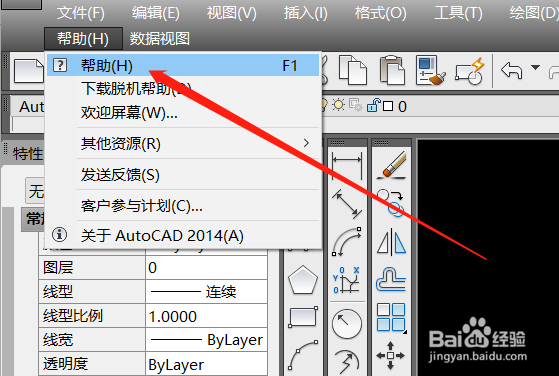This screenshot has height=376, width=559.
Task: Select the Copy objects tool
Action: click(391, 203)
